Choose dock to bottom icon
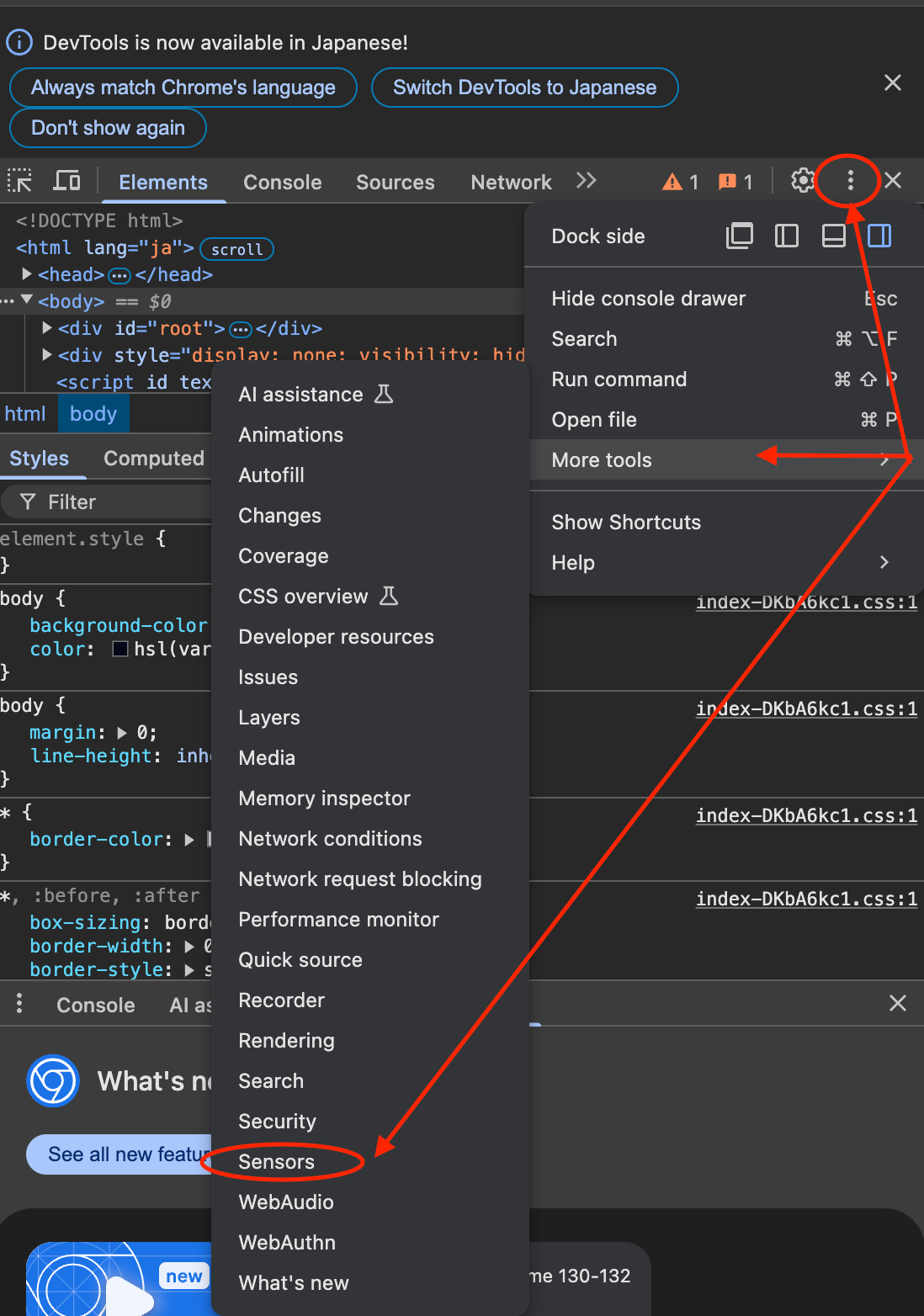The image size is (924, 1316). (x=833, y=236)
